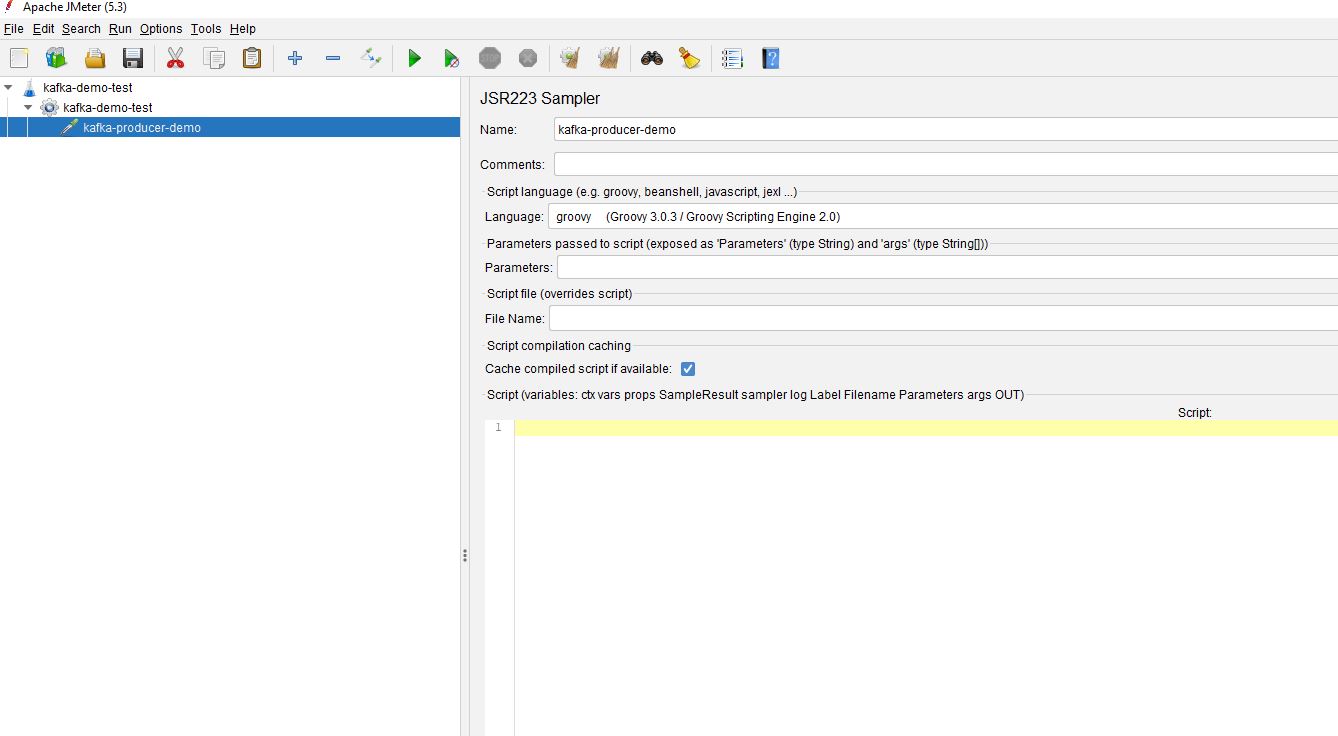Image resolution: width=1338 pixels, height=736 pixels.
Task: Click the Parameters input field
Action: pos(800,267)
